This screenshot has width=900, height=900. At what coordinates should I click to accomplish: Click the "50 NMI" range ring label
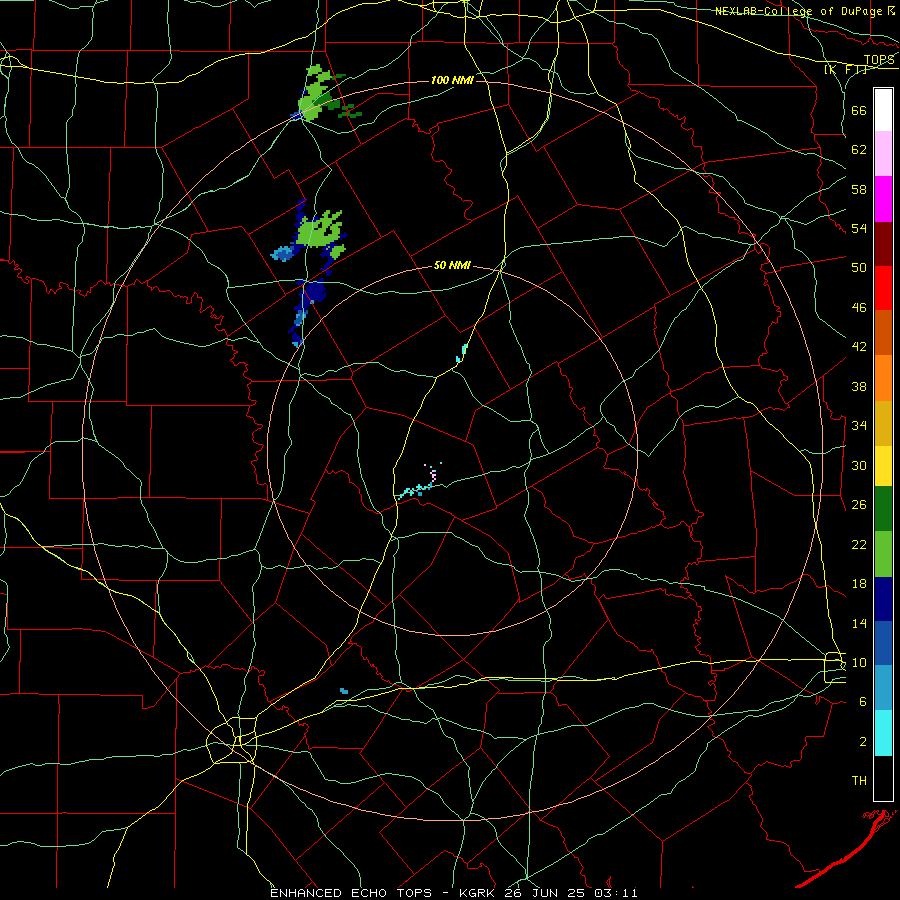[x=452, y=265]
